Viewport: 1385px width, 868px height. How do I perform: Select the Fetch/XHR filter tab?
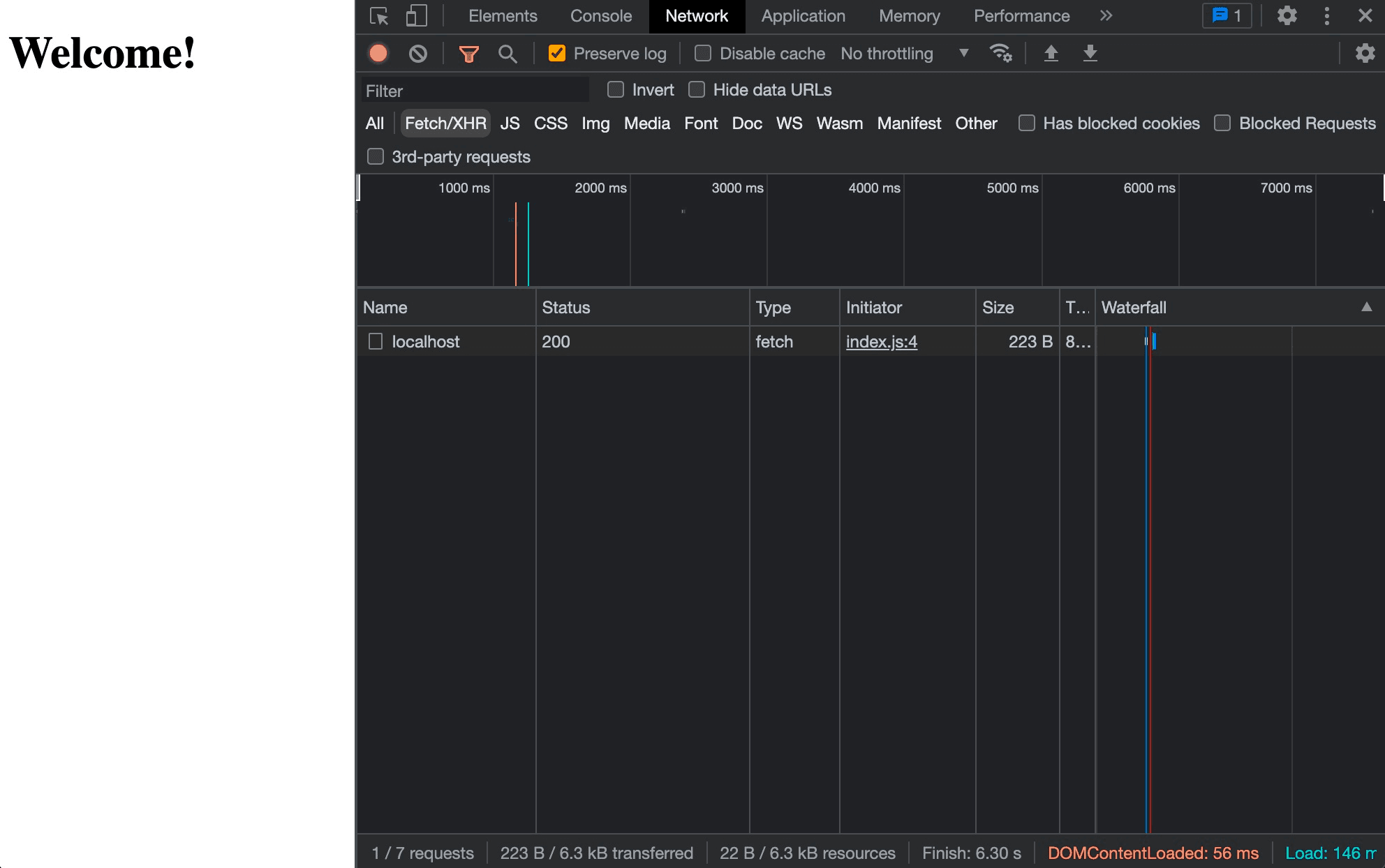click(444, 122)
